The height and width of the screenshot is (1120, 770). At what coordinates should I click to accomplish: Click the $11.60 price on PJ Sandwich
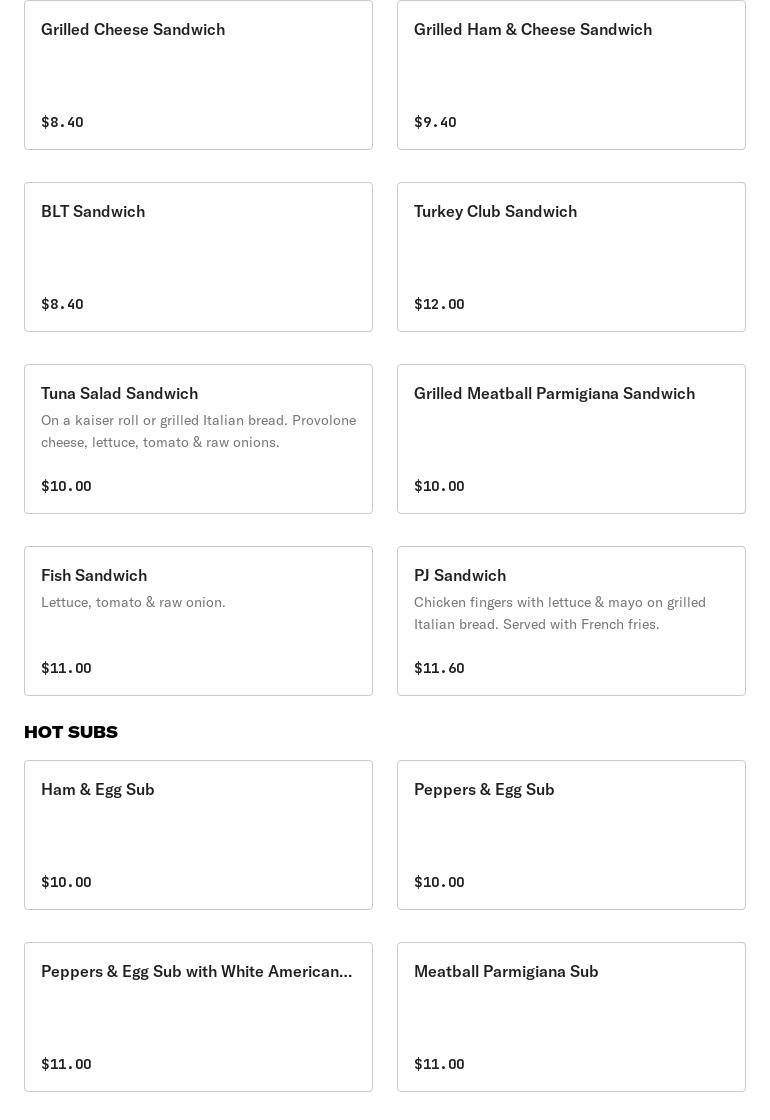(x=439, y=669)
